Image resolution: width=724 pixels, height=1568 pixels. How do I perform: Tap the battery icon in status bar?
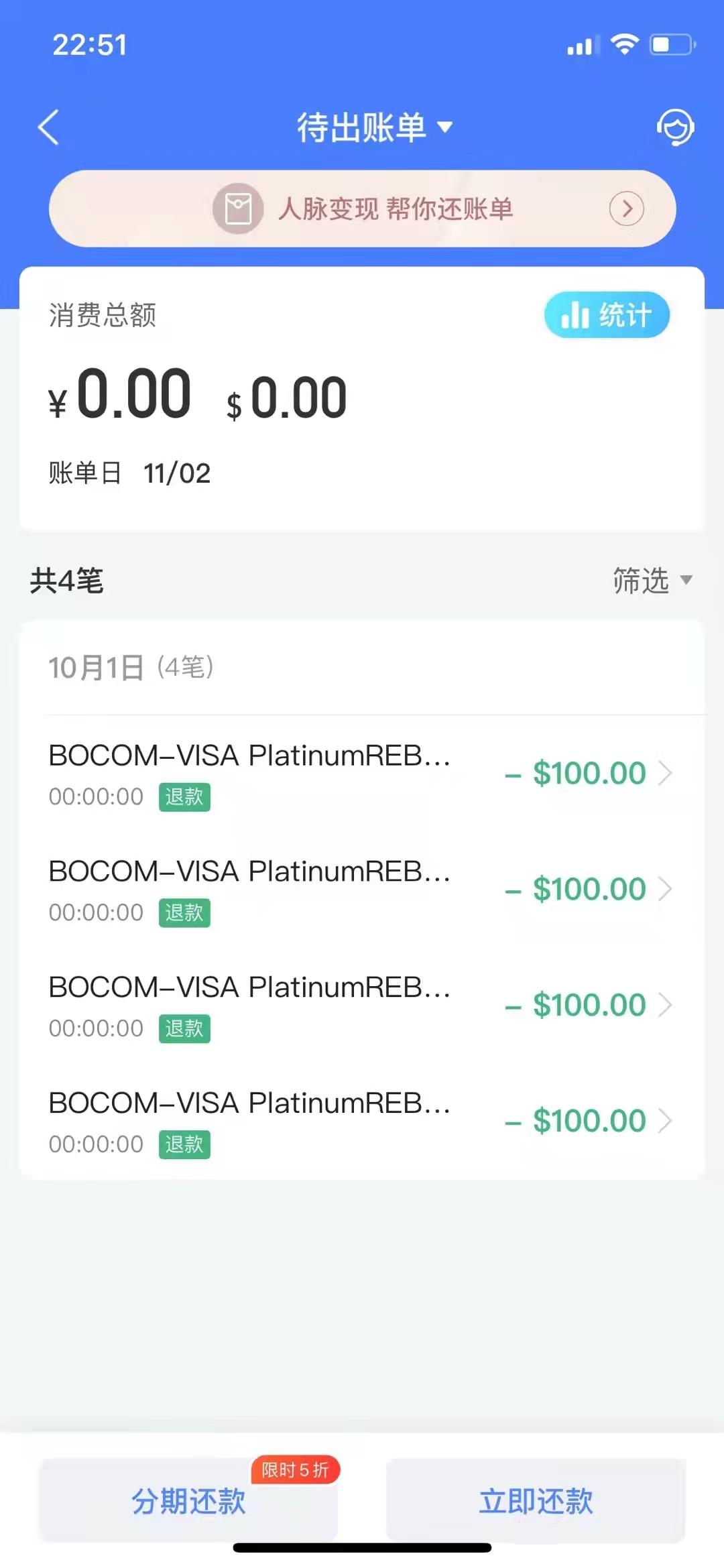pyautogui.click(x=672, y=45)
